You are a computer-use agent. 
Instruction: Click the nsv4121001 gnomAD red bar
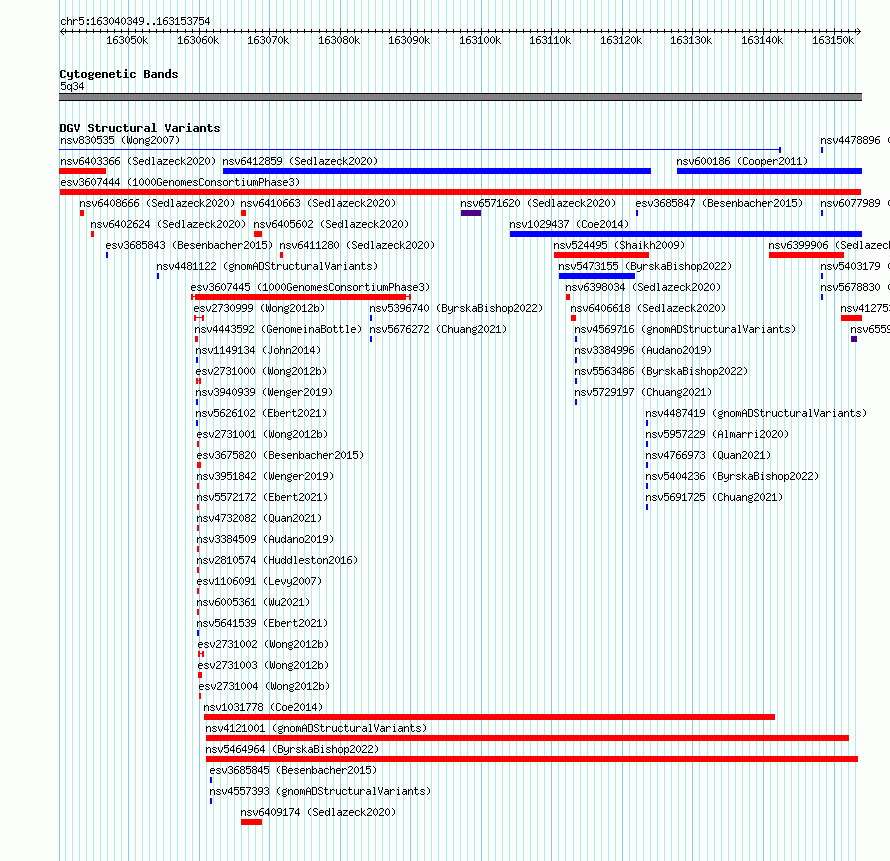pos(527,738)
